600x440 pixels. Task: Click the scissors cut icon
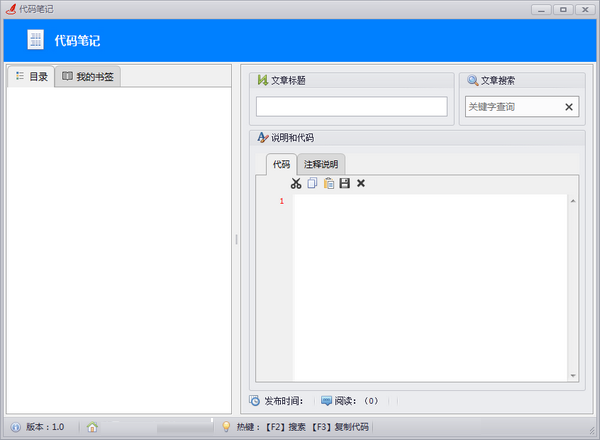coord(296,183)
